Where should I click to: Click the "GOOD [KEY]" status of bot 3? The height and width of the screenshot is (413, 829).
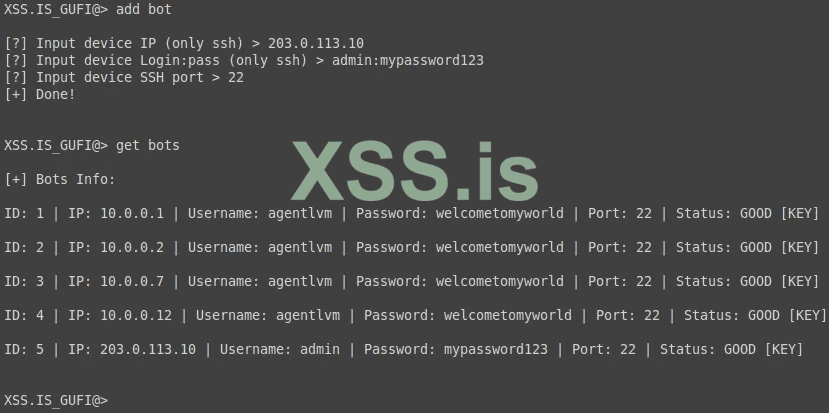click(779, 281)
